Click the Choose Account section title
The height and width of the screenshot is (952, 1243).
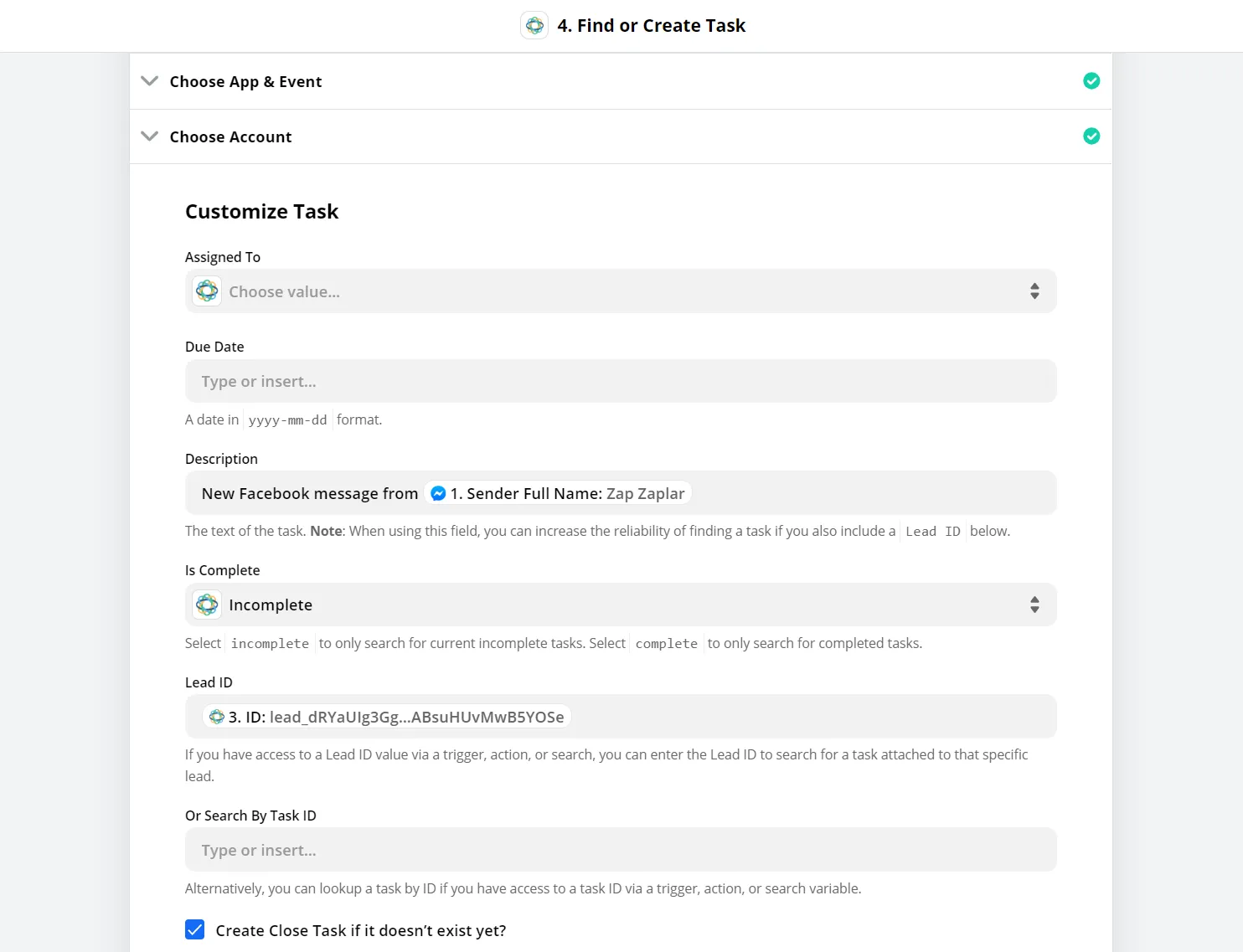click(230, 136)
